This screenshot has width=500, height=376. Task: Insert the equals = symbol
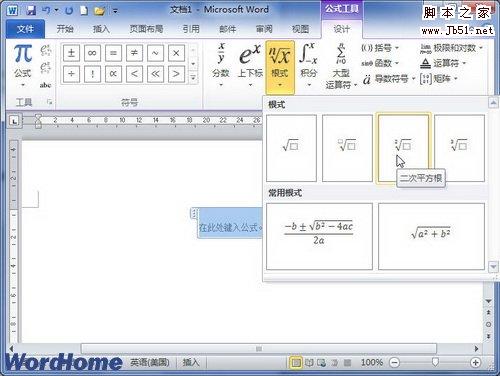[x=113, y=53]
